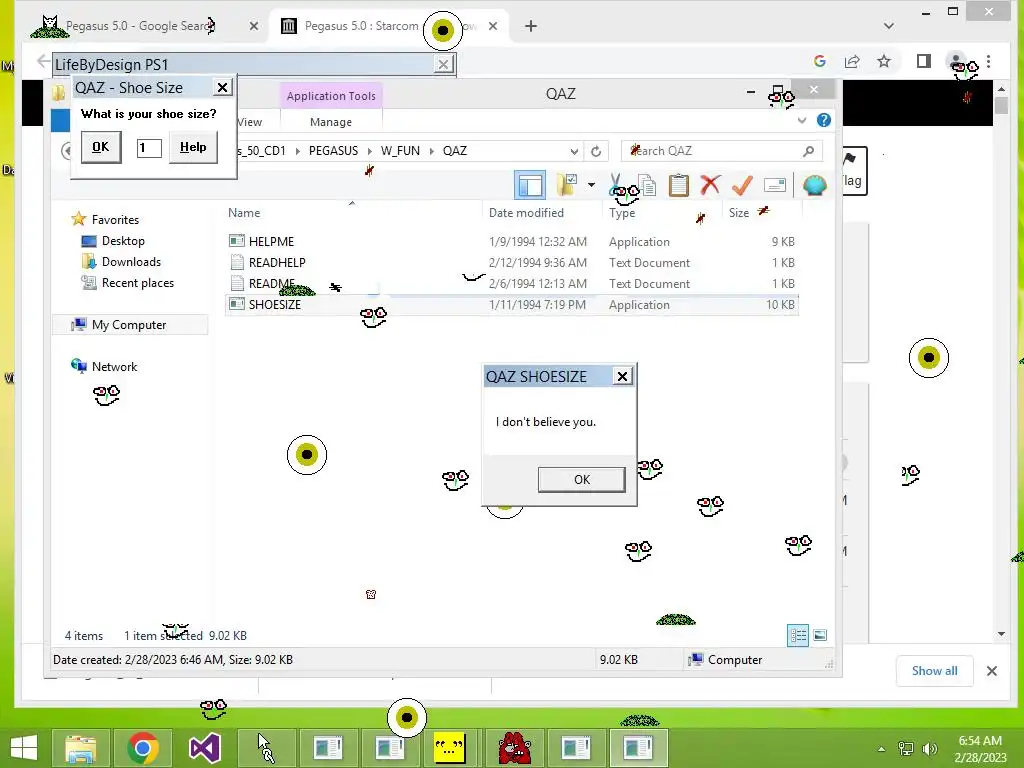Switch to details view icon in status bar
Screen dimensions: 1024x768
point(797,635)
